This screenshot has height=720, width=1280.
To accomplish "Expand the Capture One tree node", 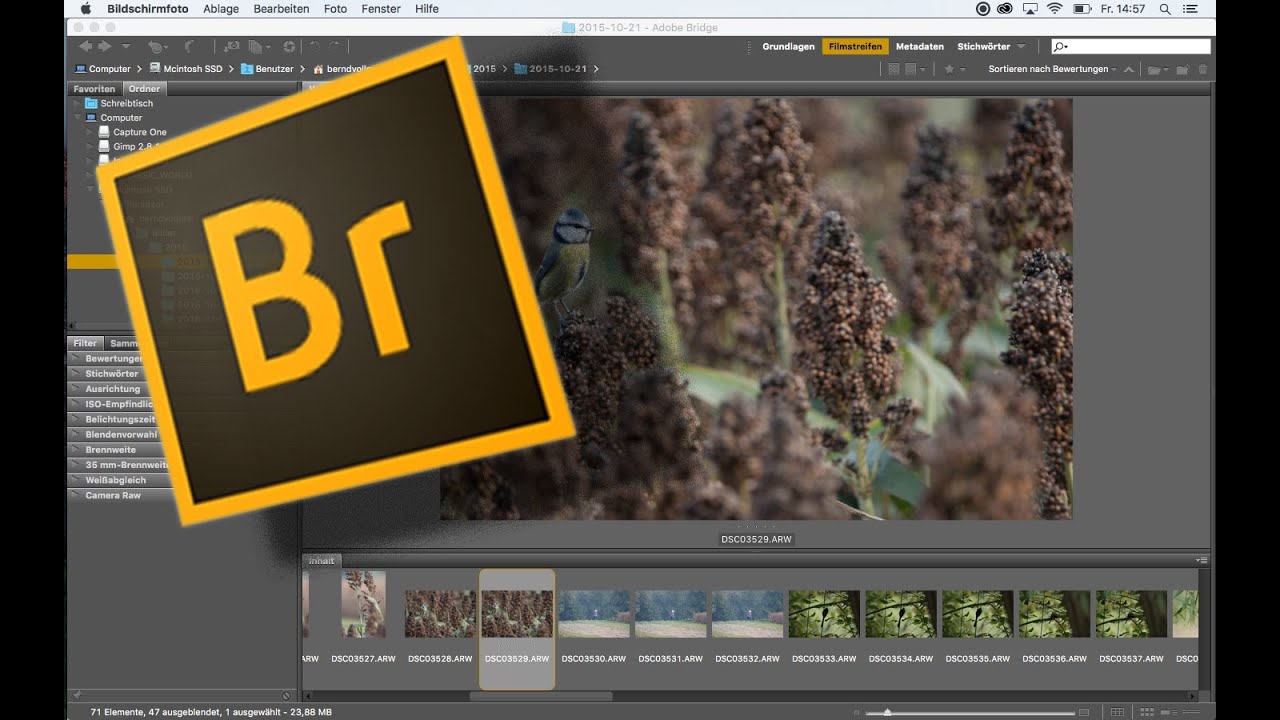I will [x=90, y=132].
